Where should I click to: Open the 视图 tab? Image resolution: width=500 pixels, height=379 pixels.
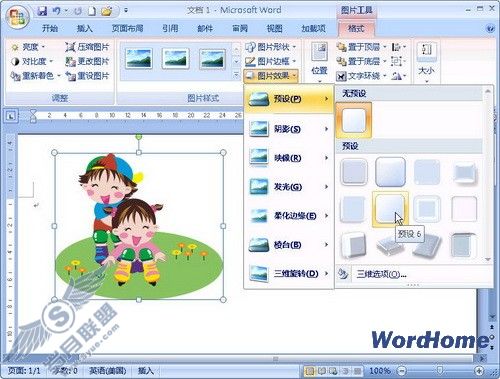[274, 29]
